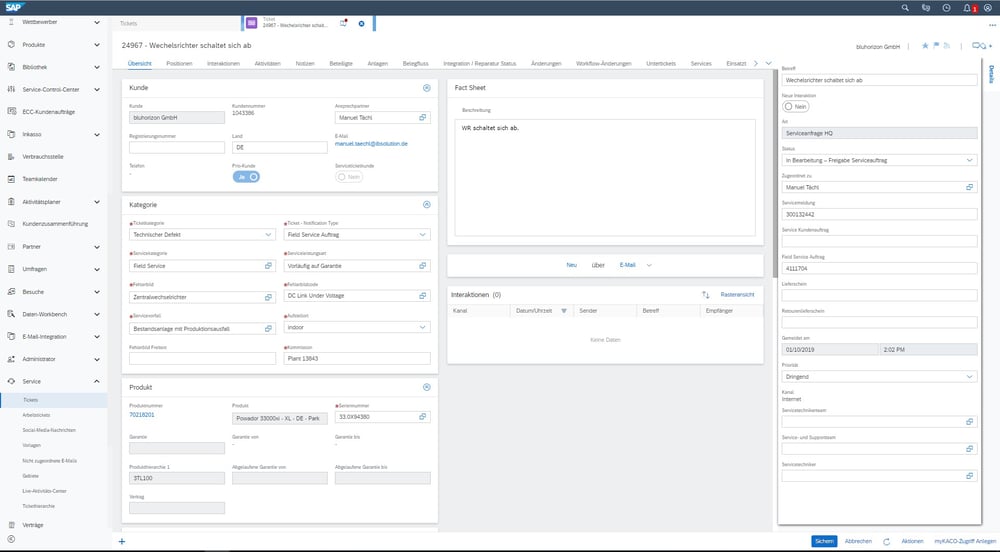Image resolution: width=1000 pixels, height=552 pixels.
Task: Click the Abbrechen button
Action: point(858,541)
